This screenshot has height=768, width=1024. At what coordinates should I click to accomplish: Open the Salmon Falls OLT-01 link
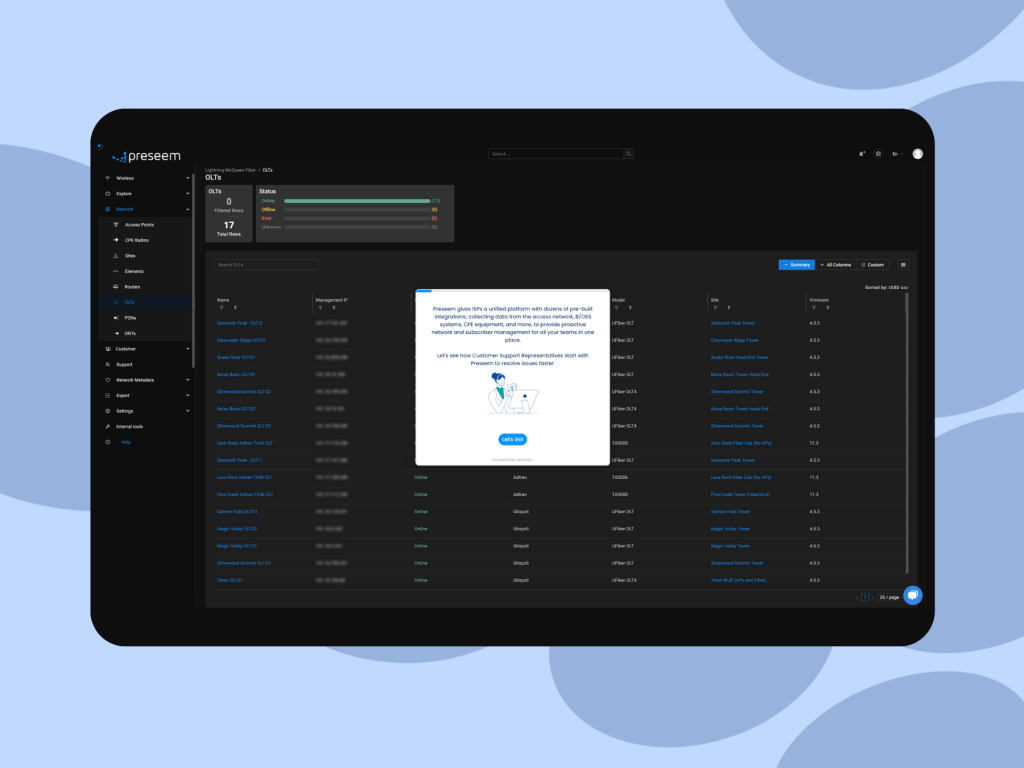pos(237,511)
